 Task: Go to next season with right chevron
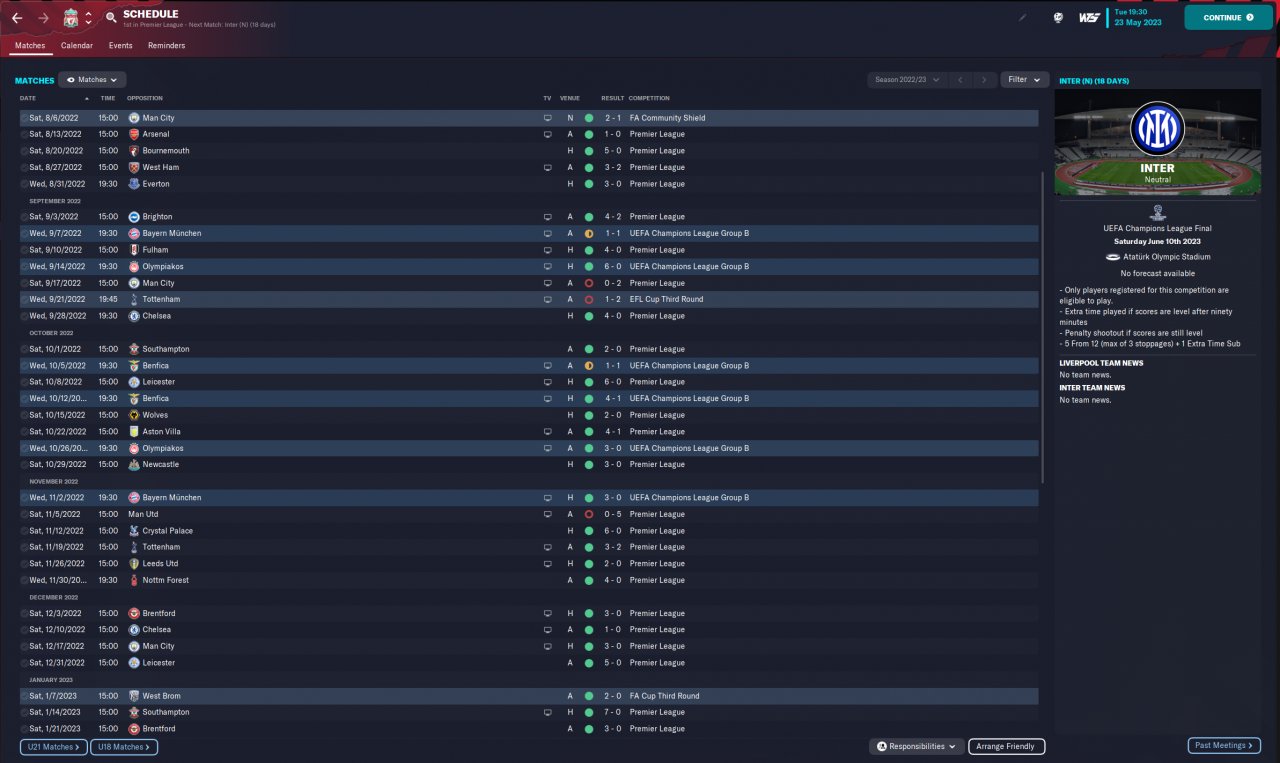coord(984,79)
